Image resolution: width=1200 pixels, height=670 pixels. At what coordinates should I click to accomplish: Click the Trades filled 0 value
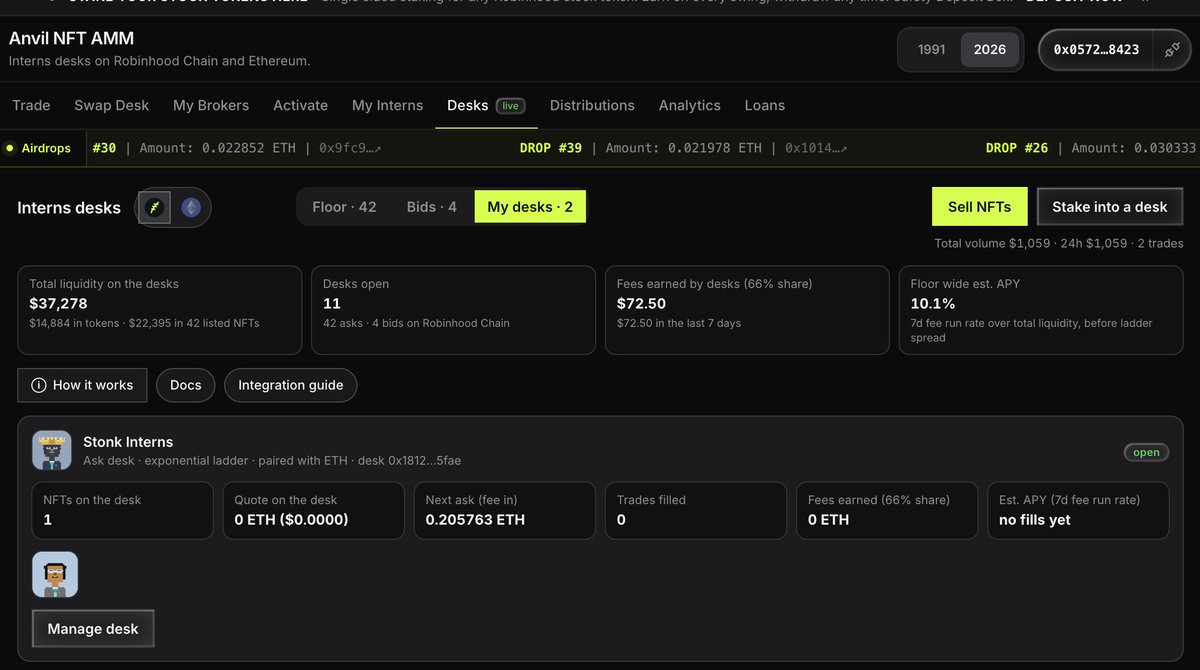click(x=621, y=520)
